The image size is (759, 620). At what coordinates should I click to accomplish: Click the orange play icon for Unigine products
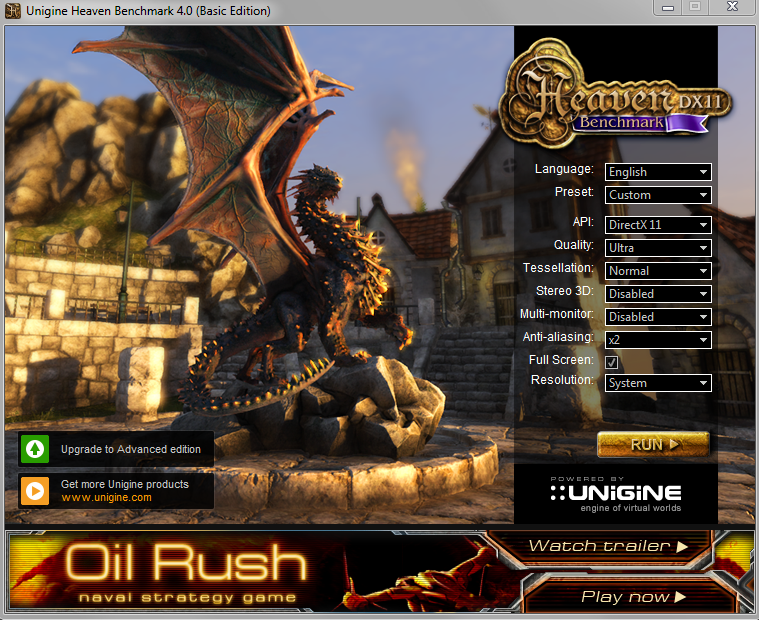pyautogui.click(x=35, y=491)
